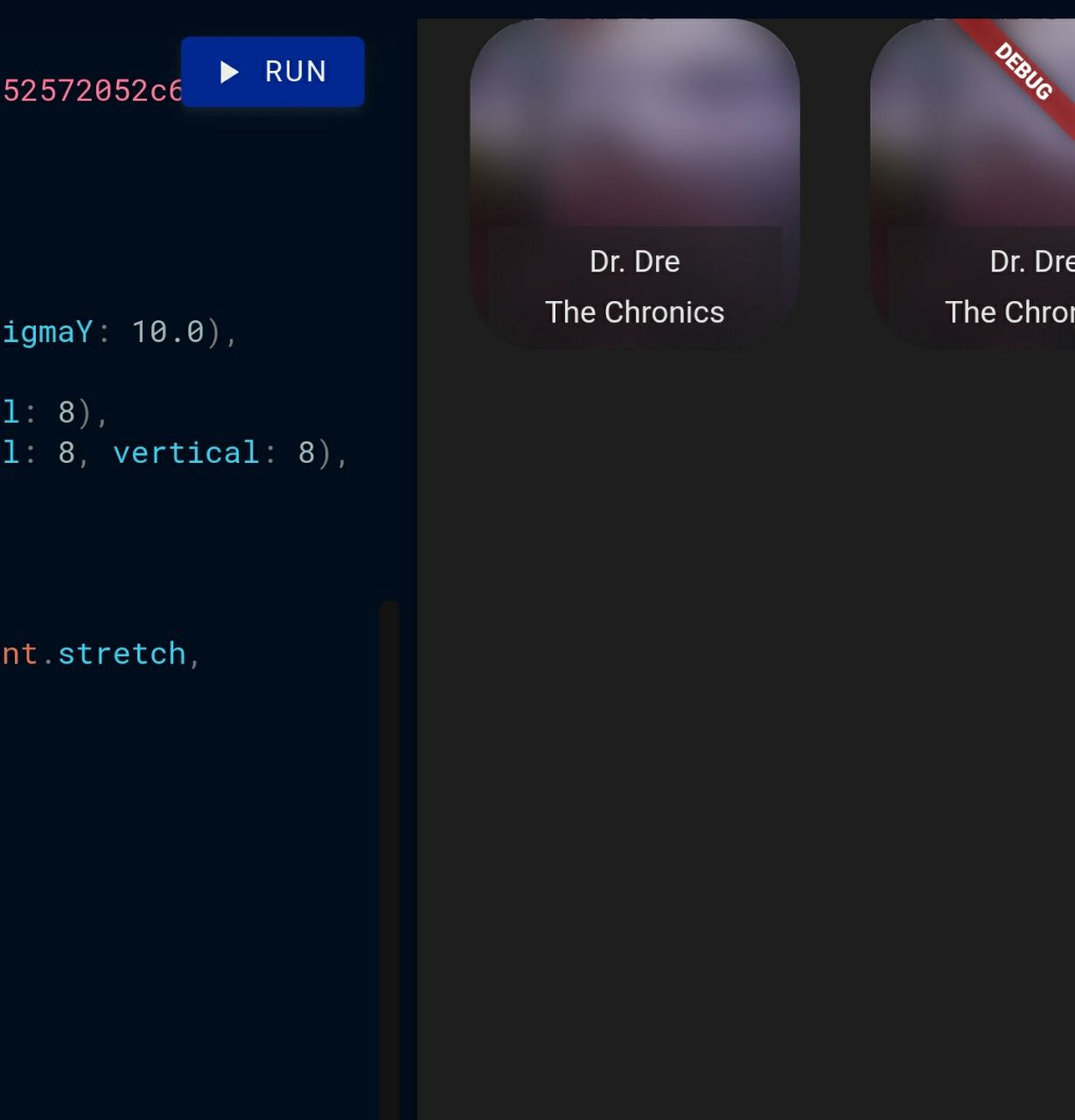Click the 'vertical: 8' code text
The width and height of the screenshot is (1075, 1120).
pos(214,452)
